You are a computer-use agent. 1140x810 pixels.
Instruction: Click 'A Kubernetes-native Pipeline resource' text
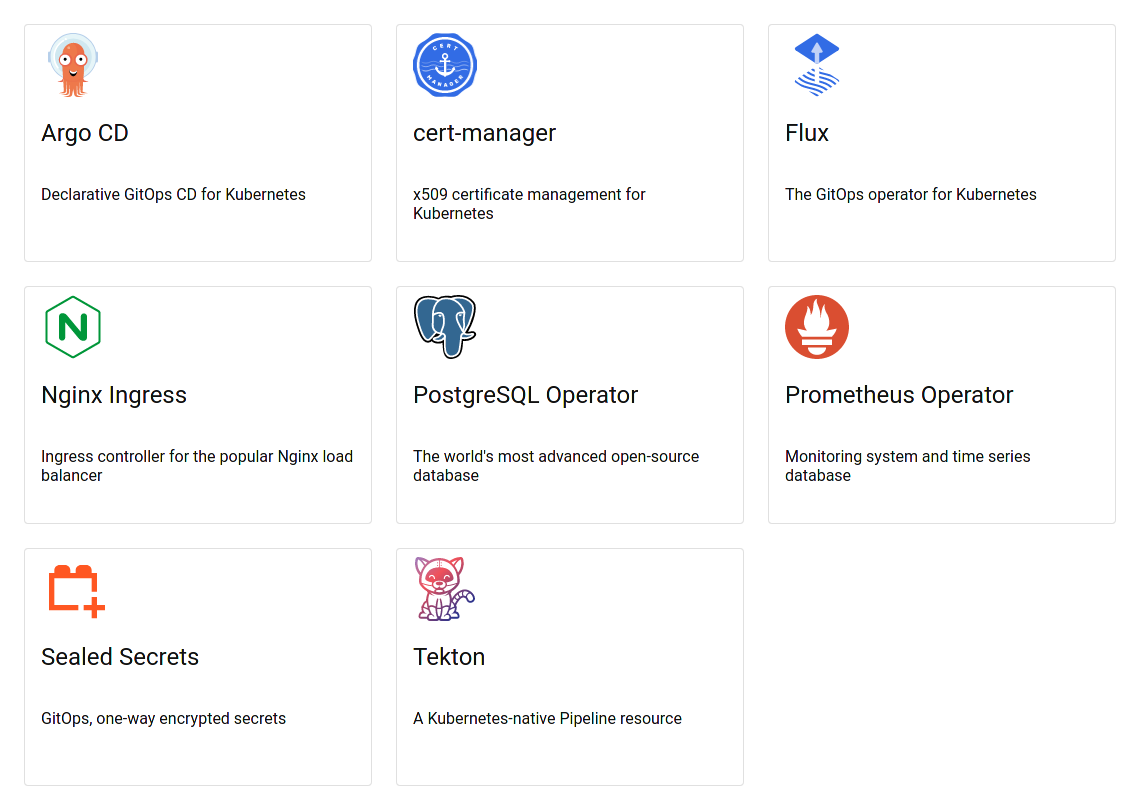[x=547, y=718]
